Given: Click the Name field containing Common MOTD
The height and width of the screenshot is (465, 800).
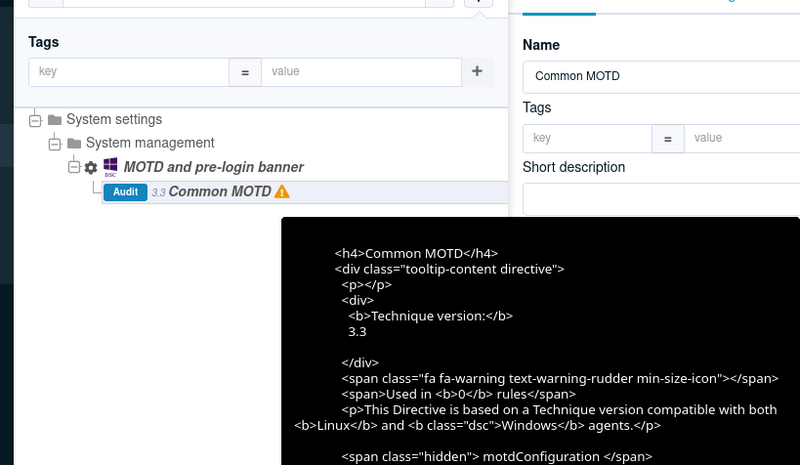Looking at the screenshot, I should pos(661,77).
